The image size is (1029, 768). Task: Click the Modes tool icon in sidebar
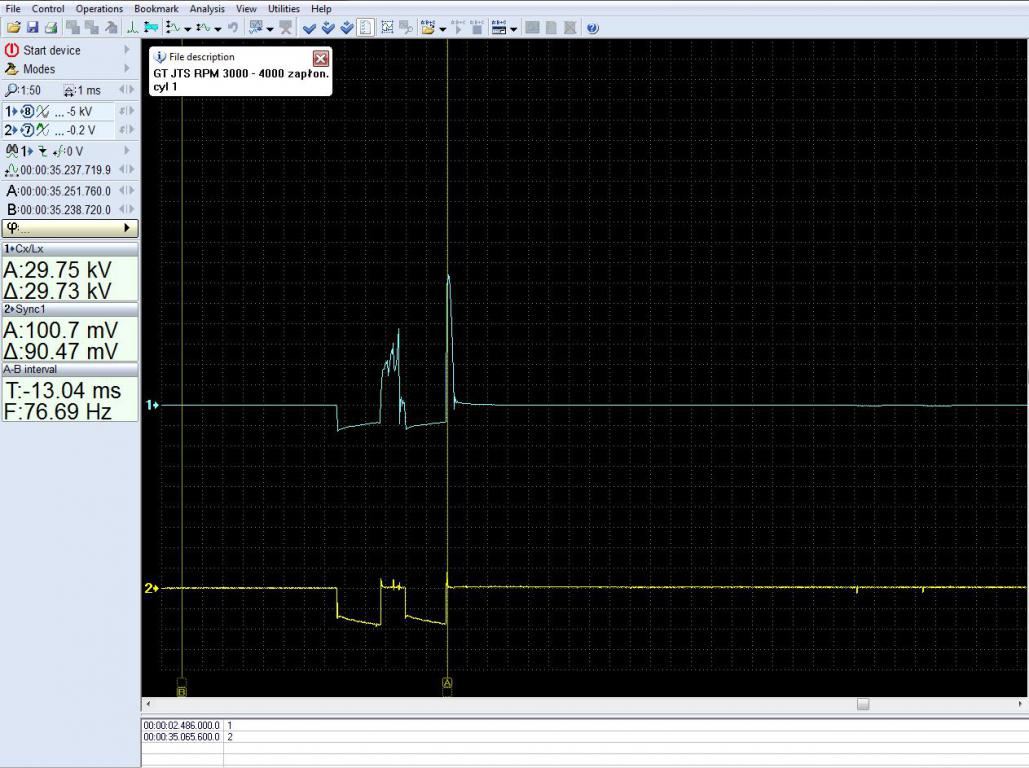(x=11, y=69)
